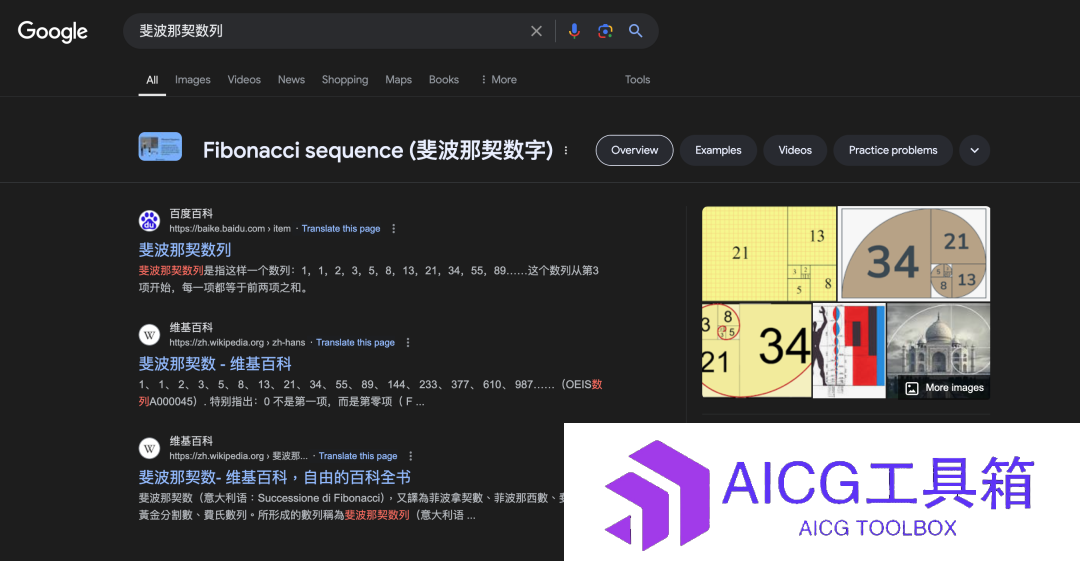Select the Videos chip in knowledge panel
1080x561 pixels.
[795, 150]
